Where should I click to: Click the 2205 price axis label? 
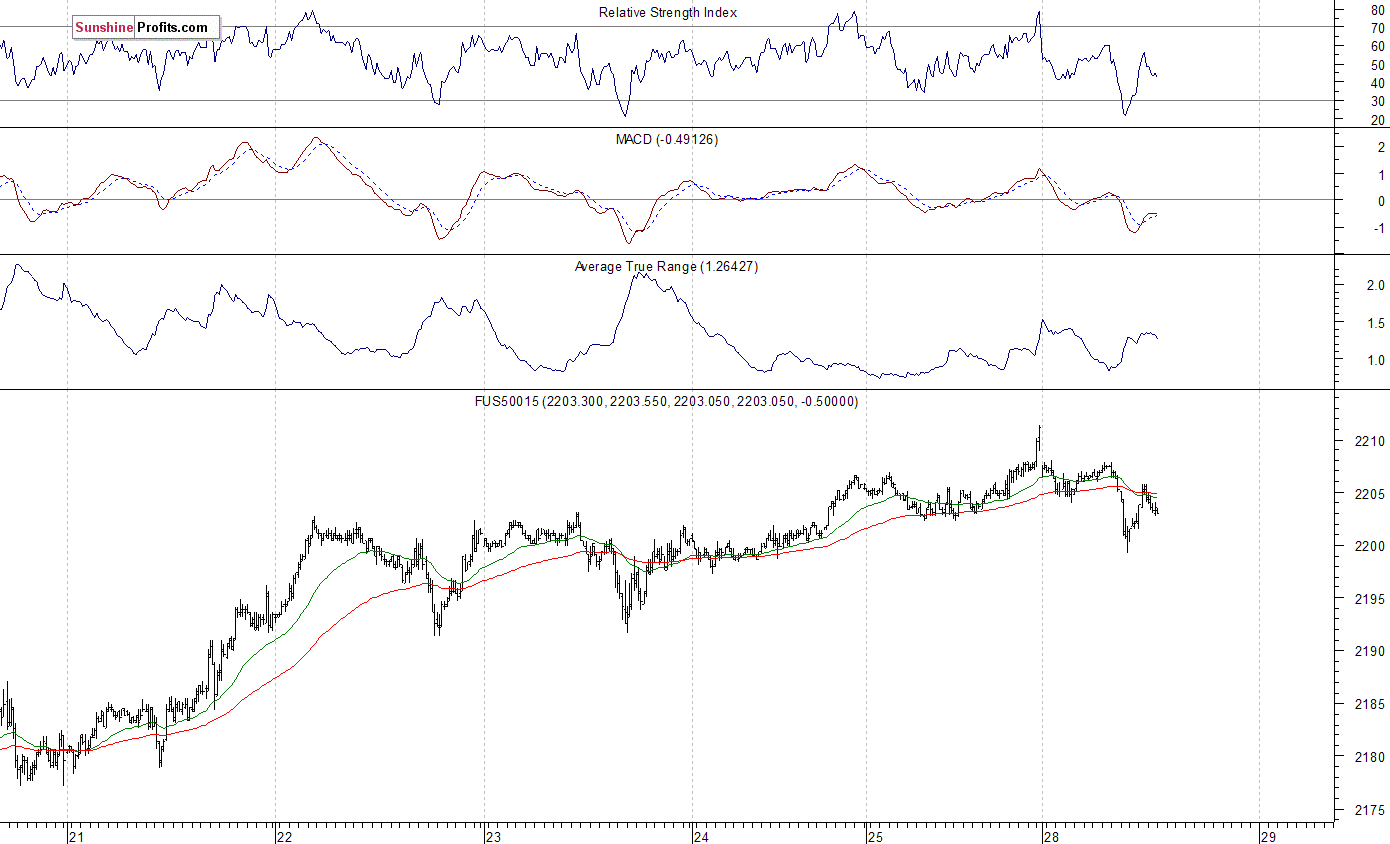1369,494
